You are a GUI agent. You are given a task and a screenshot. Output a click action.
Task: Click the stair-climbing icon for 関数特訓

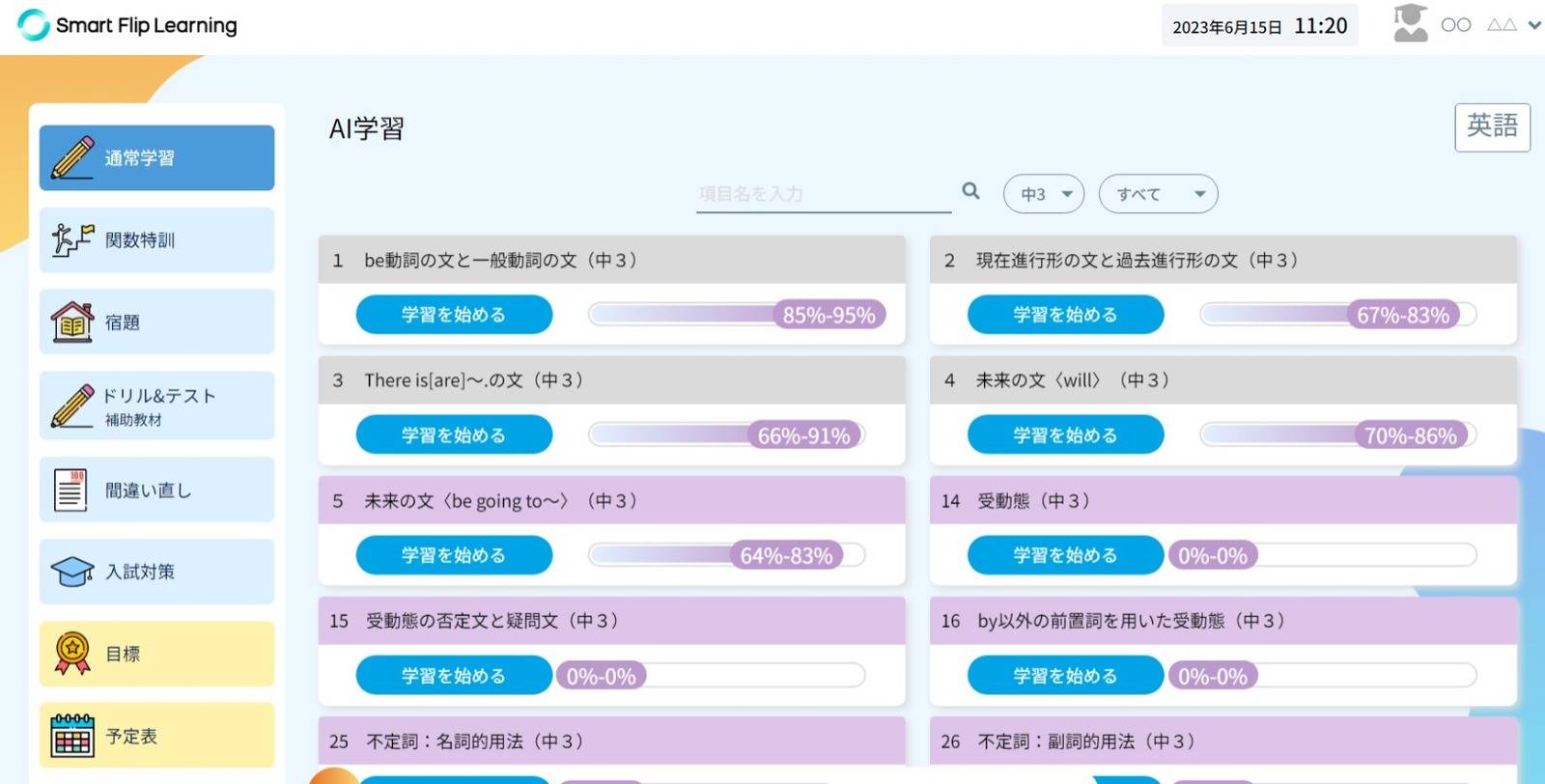71,239
